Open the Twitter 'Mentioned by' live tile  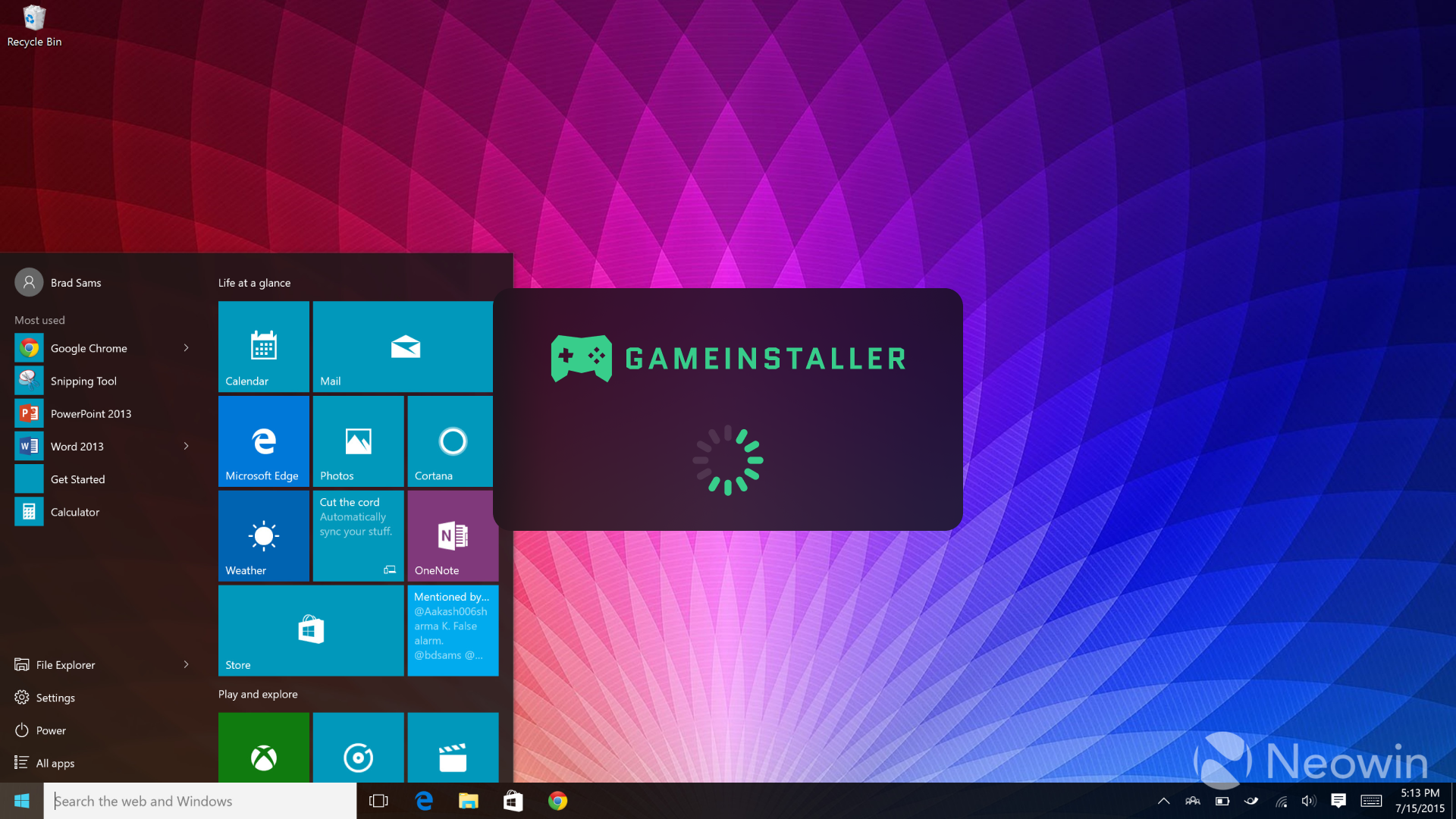click(x=453, y=630)
